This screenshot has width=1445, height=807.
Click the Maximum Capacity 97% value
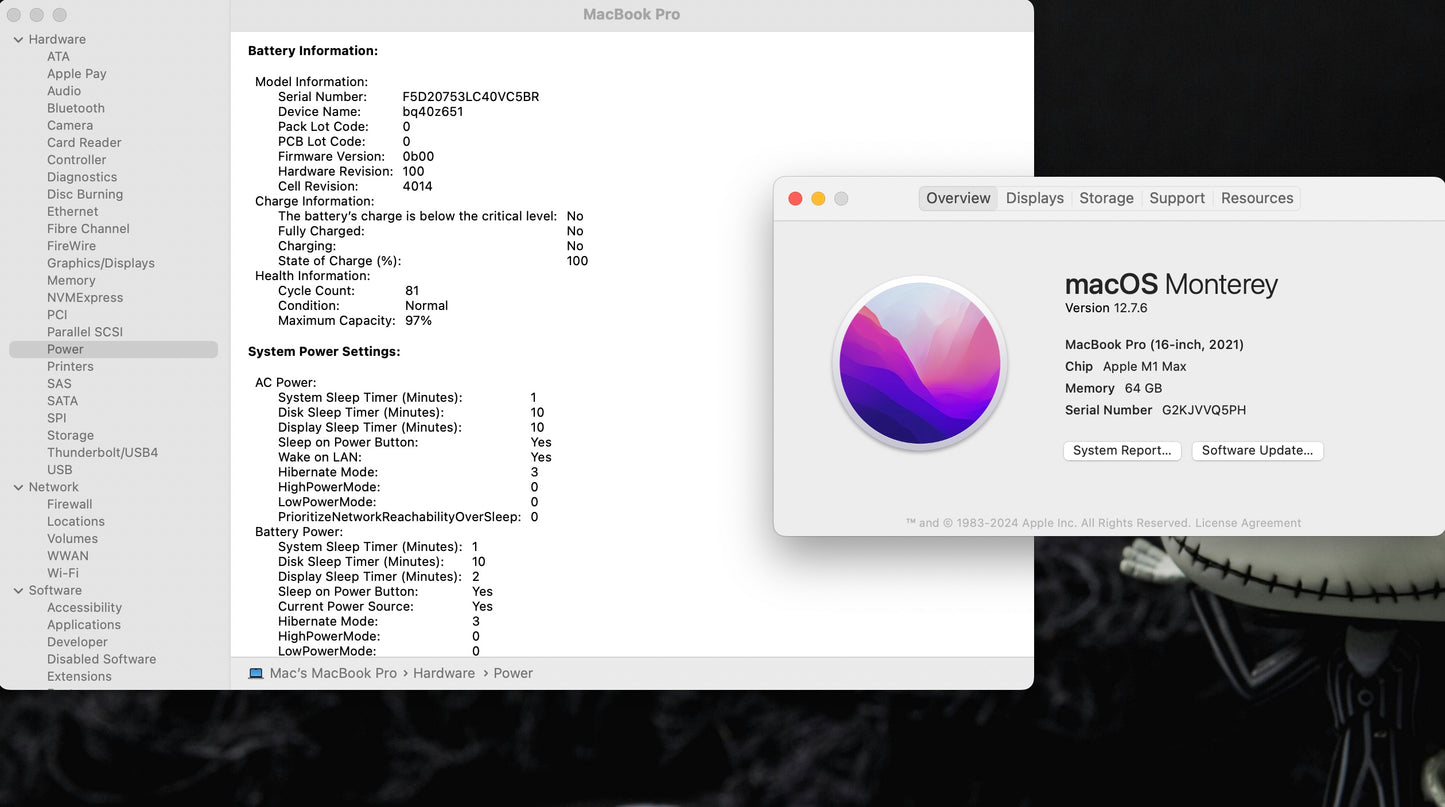(x=418, y=321)
